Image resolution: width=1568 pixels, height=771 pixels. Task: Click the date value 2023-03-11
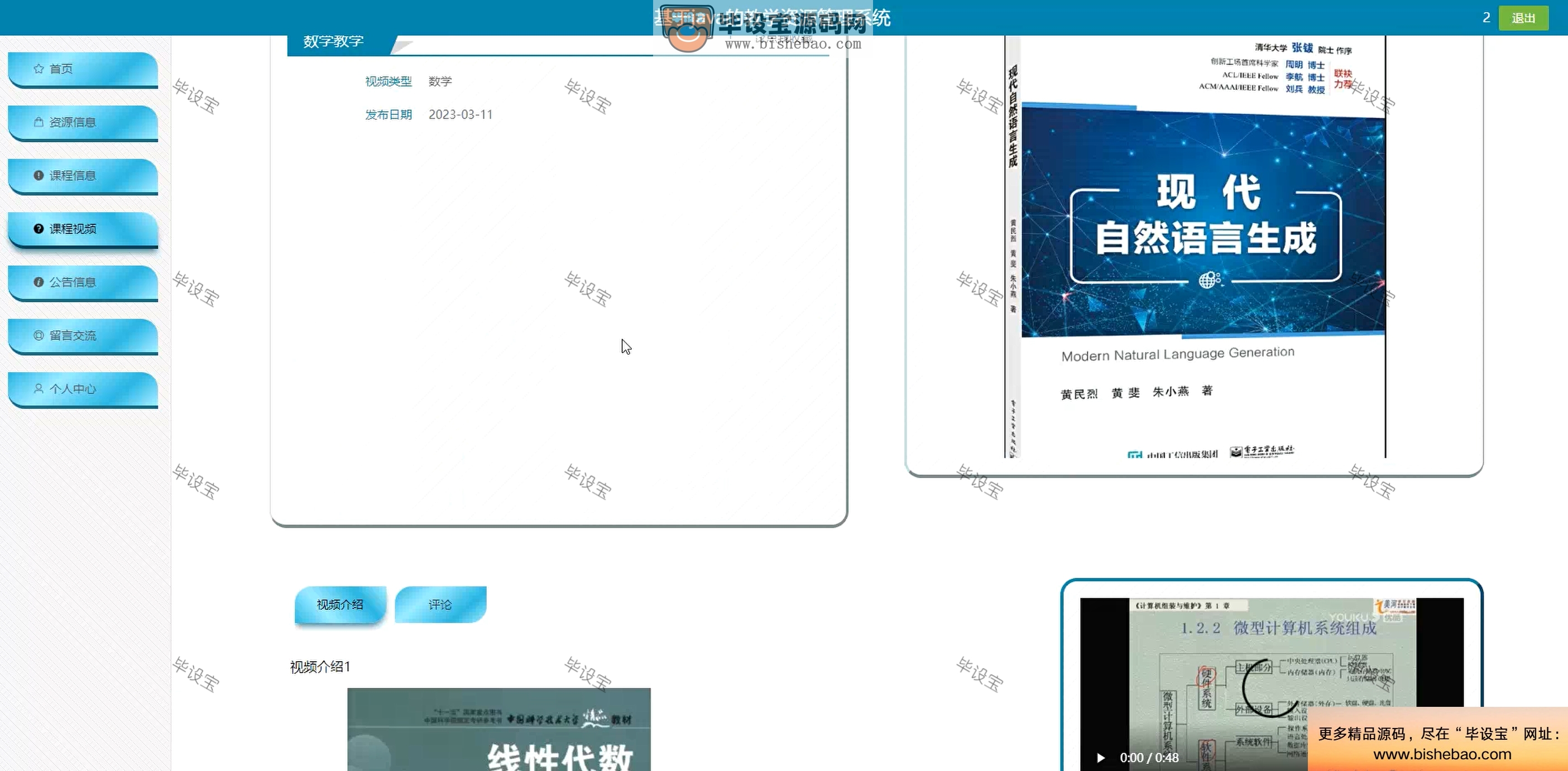tap(460, 114)
